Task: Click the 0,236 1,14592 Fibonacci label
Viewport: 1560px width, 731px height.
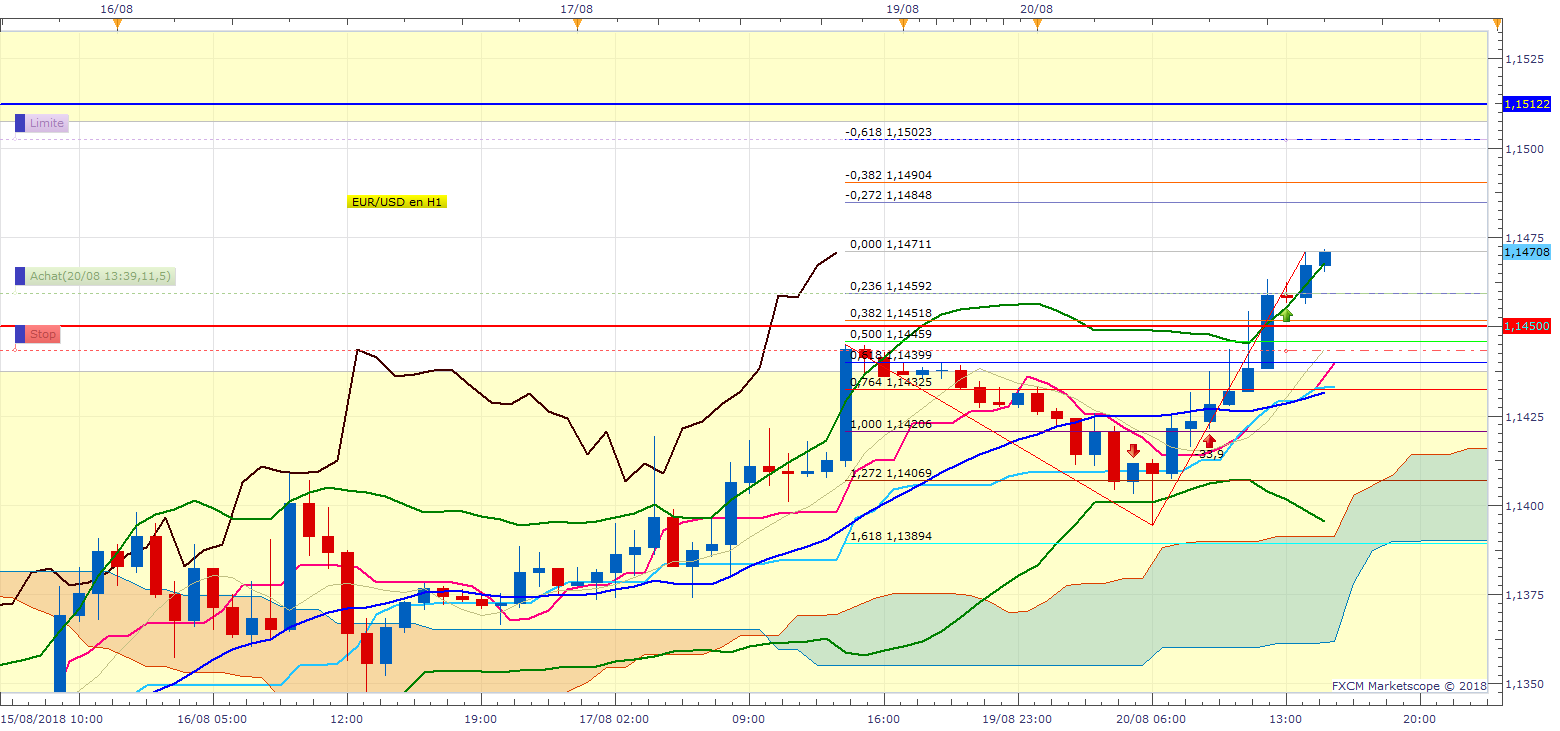Action: point(891,286)
